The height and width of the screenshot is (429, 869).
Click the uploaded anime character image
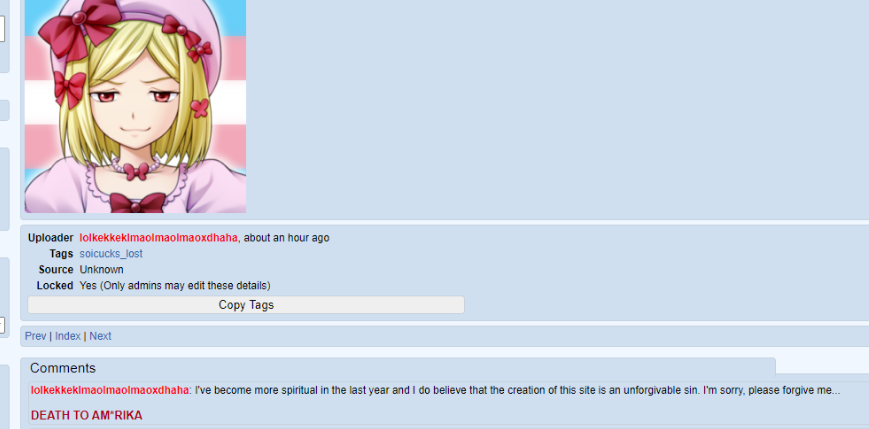pyautogui.click(x=135, y=106)
